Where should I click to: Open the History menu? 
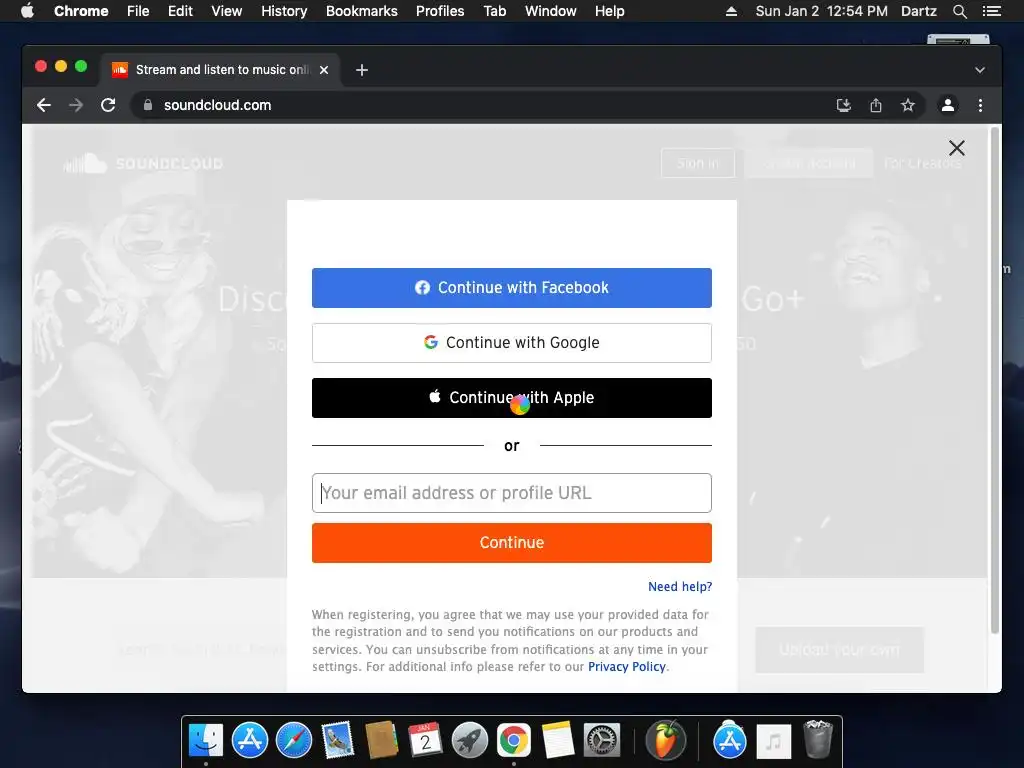tap(284, 11)
